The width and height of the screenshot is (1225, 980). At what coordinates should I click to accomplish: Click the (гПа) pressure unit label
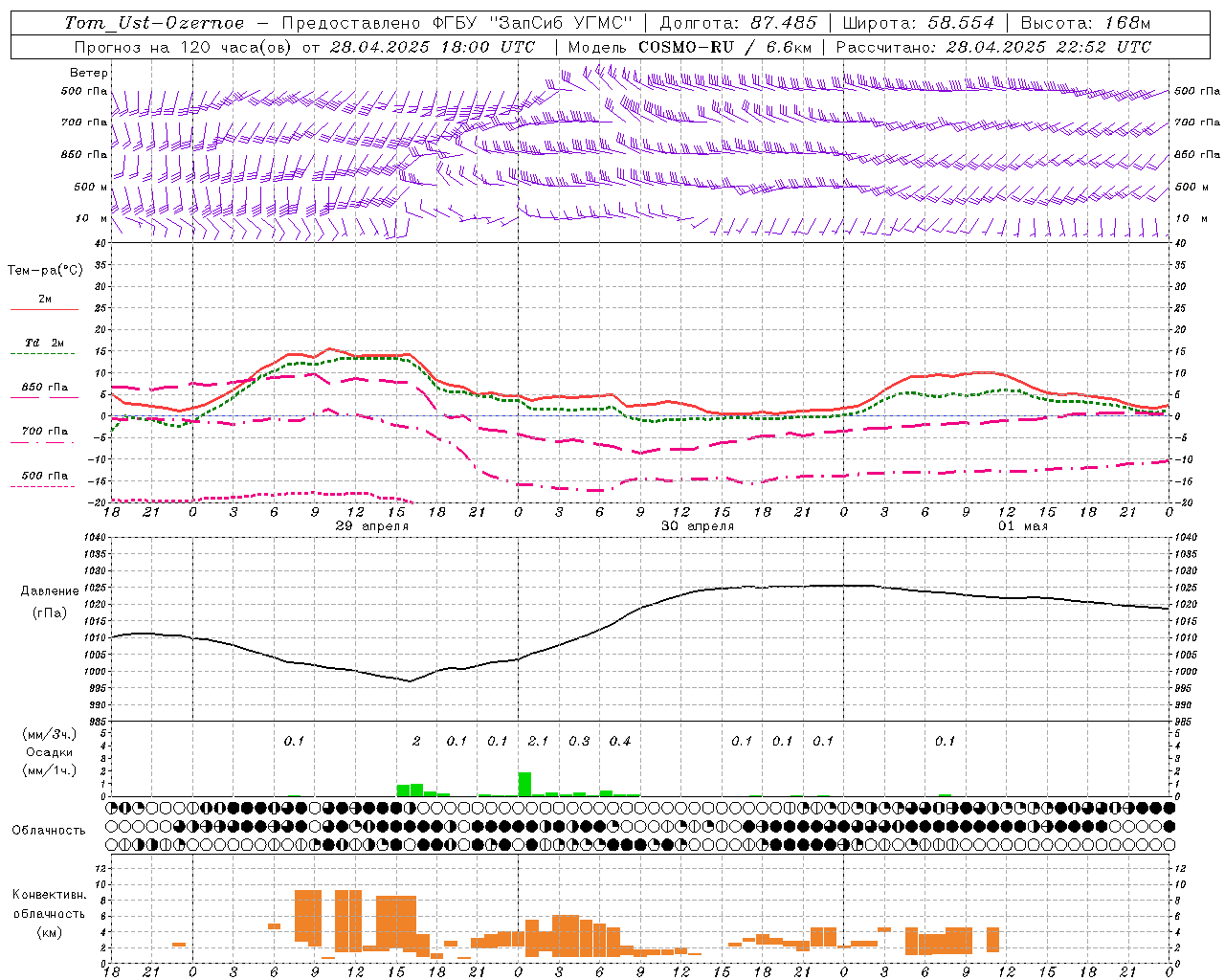(50, 613)
